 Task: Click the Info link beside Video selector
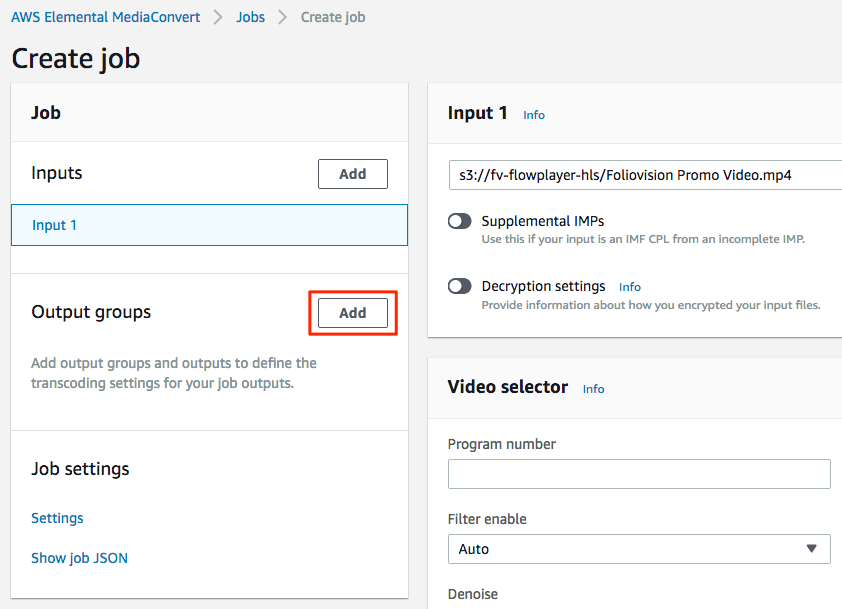593,389
